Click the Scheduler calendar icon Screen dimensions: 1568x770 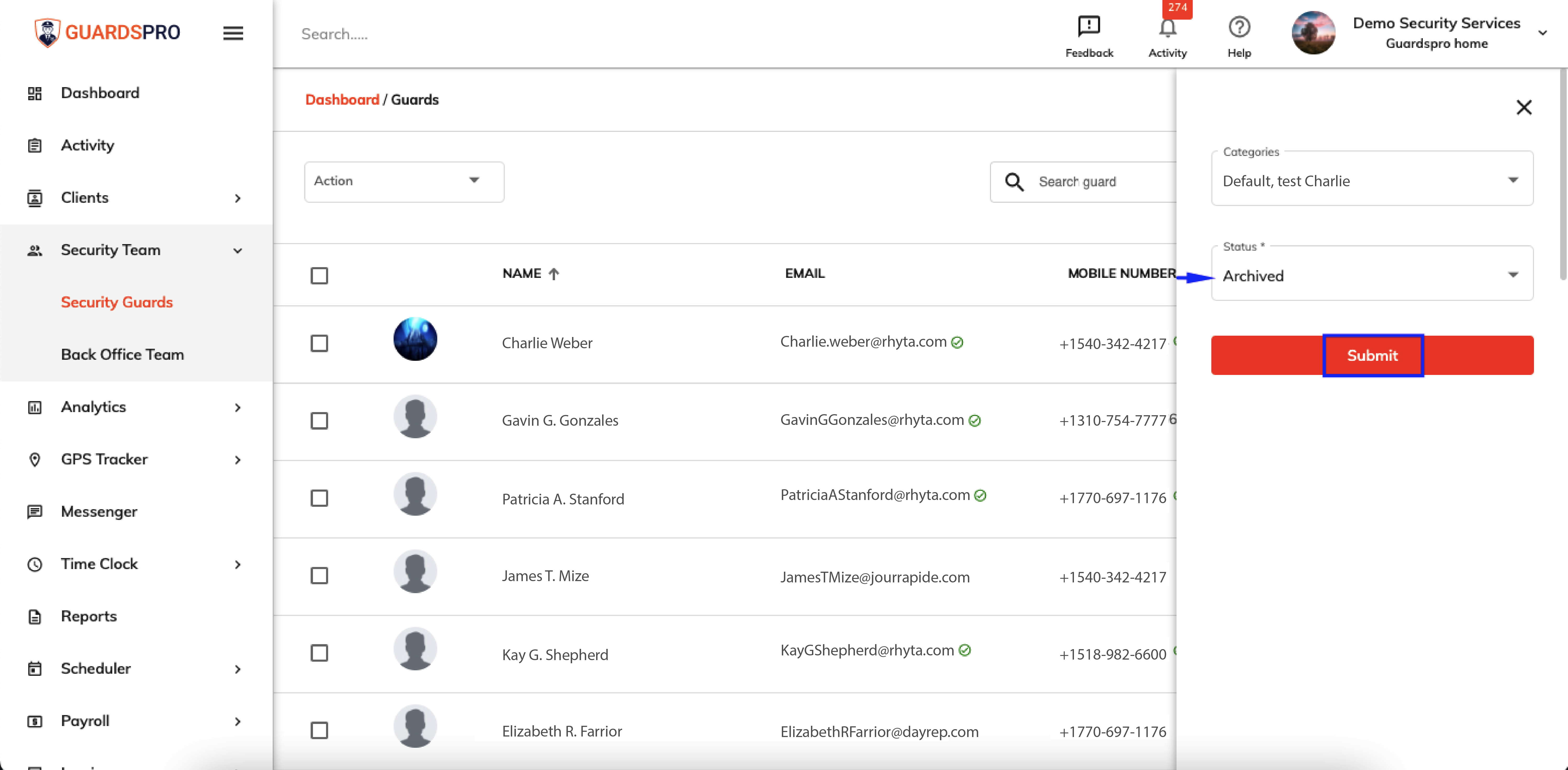35,669
